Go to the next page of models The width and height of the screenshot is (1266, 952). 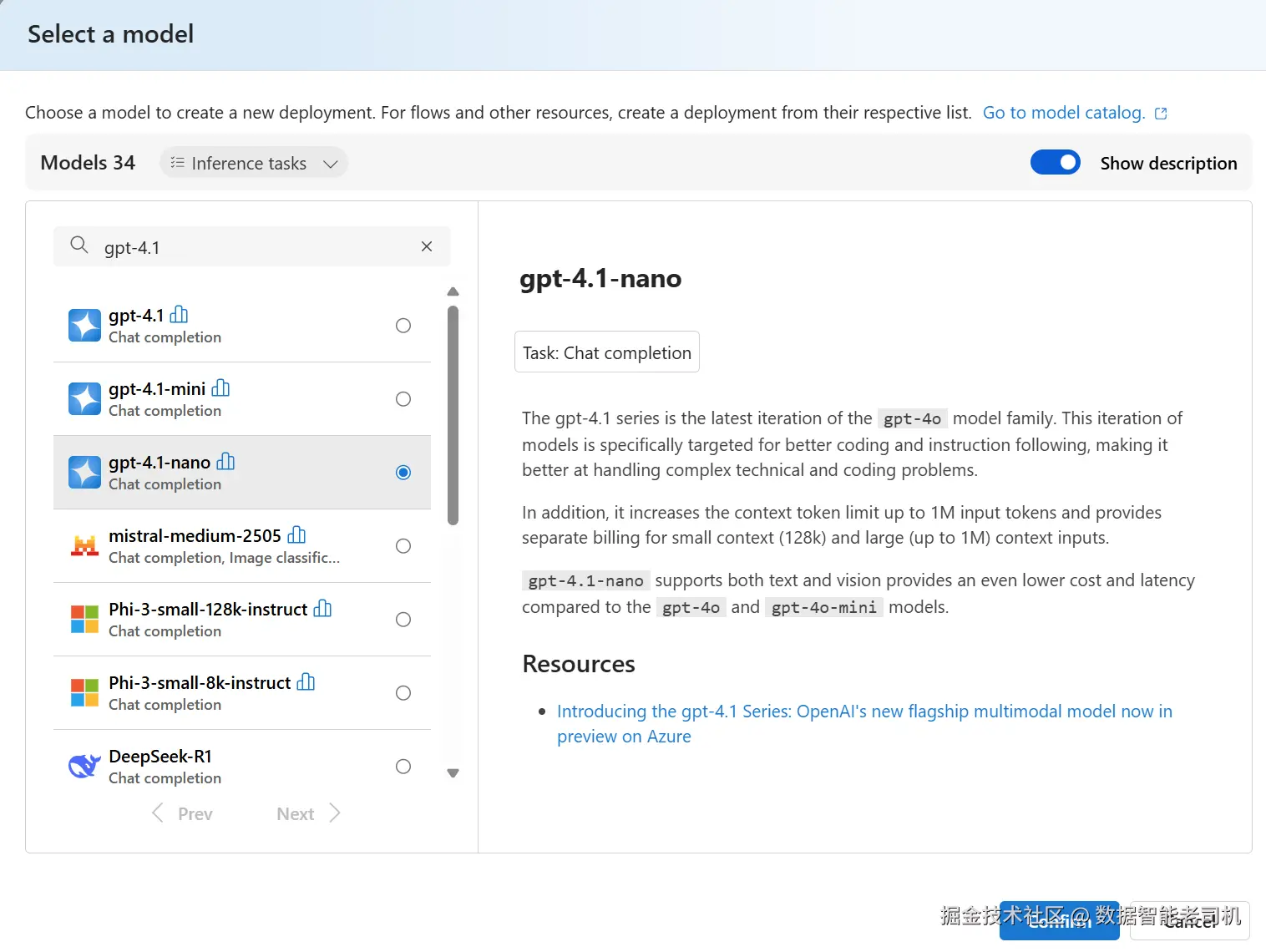[x=308, y=813]
